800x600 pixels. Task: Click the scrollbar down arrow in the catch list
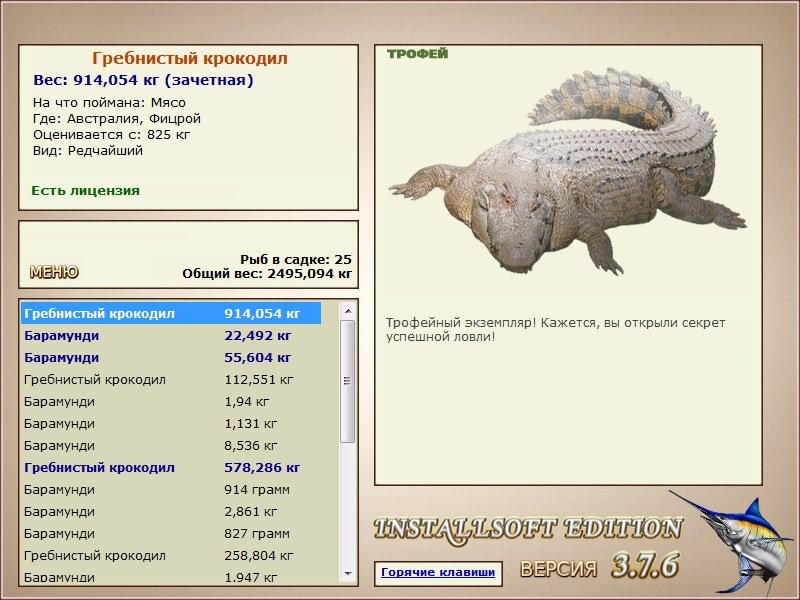click(x=348, y=574)
